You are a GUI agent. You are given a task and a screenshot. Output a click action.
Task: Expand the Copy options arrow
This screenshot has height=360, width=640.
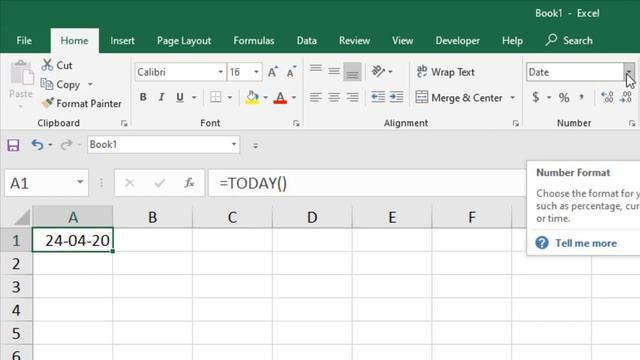pyautogui.click(x=90, y=84)
